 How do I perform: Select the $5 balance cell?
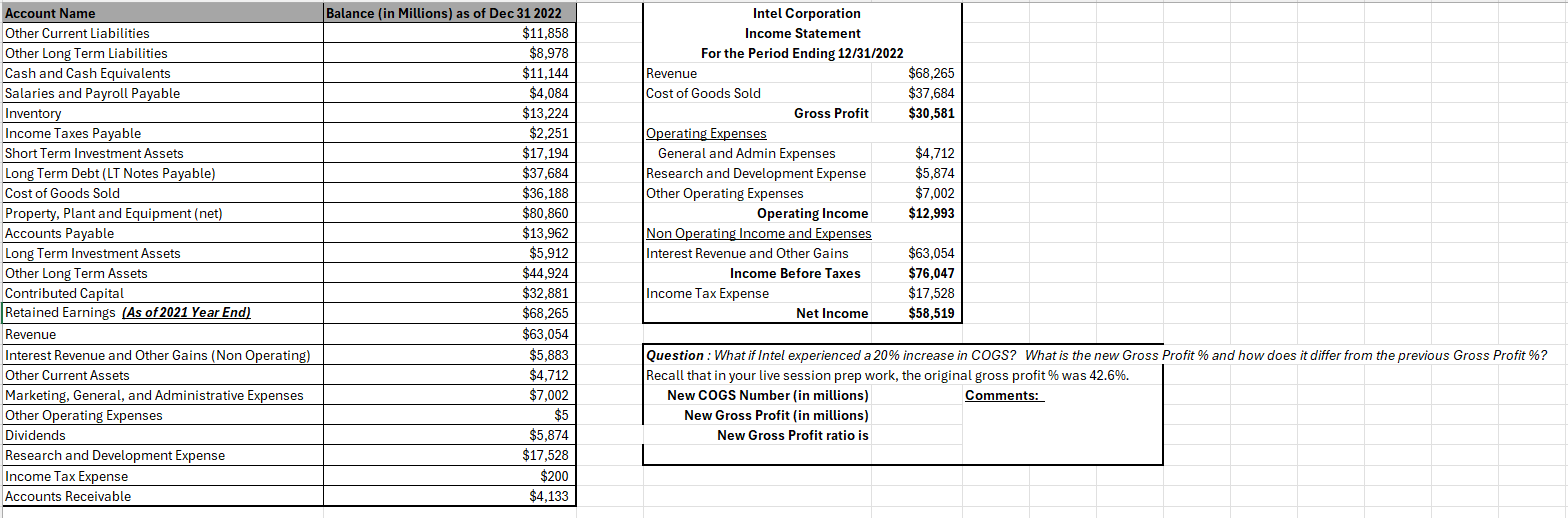click(450, 415)
